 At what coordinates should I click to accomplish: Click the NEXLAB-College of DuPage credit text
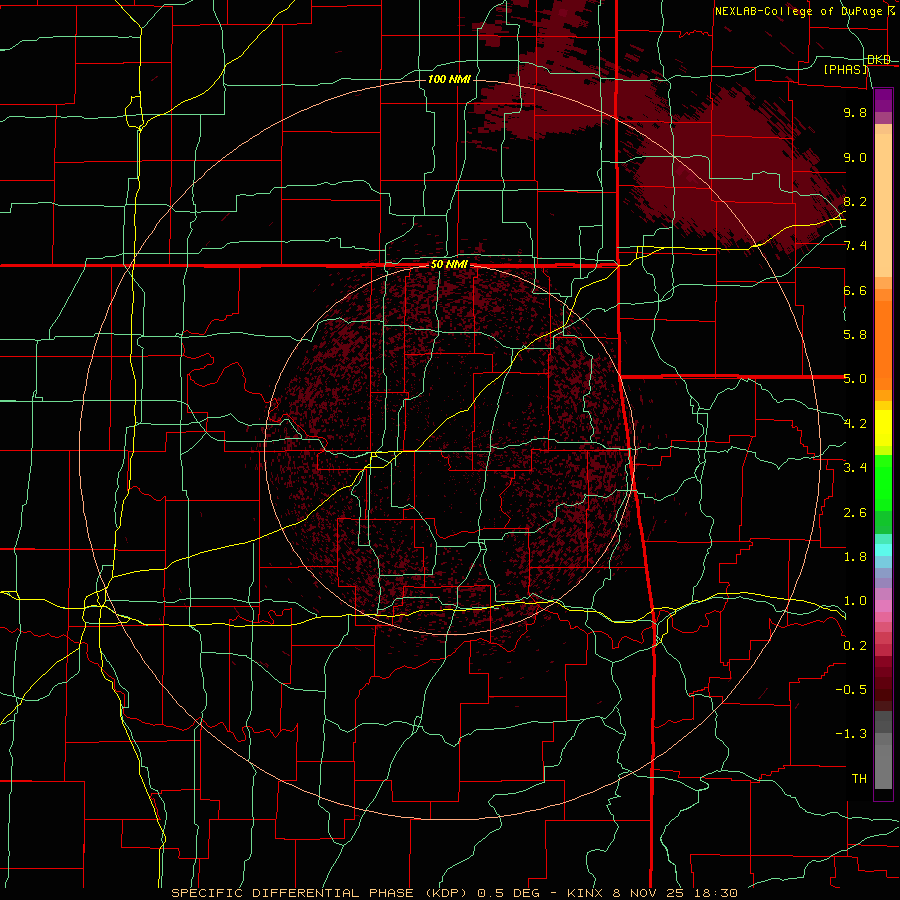click(x=799, y=11)
